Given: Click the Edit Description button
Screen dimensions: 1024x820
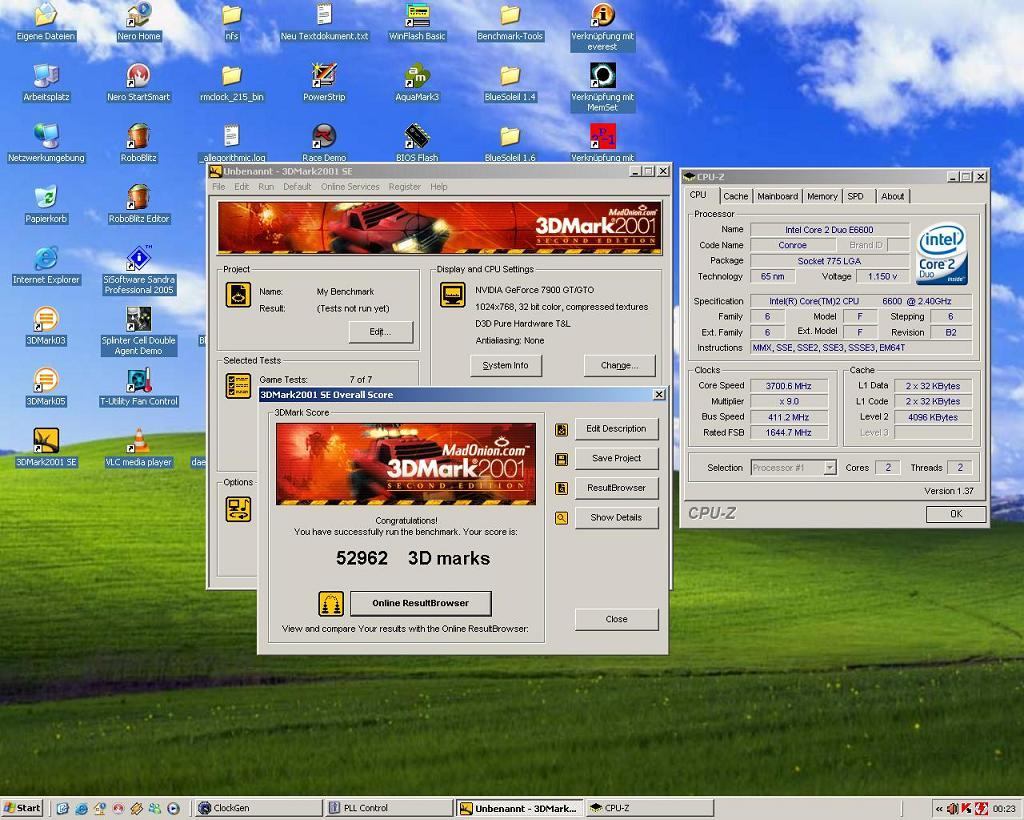Looking at the screenshot, I should coord(616,429).
